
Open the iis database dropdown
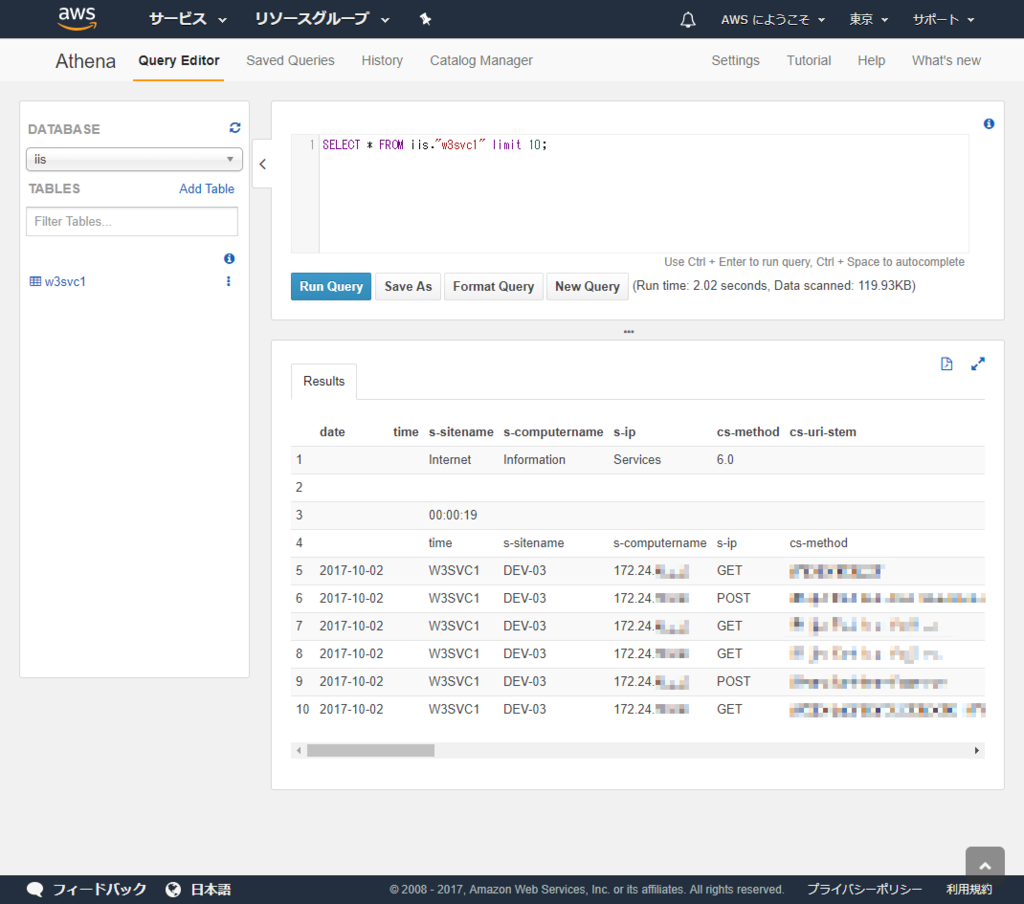click(134, 159)
